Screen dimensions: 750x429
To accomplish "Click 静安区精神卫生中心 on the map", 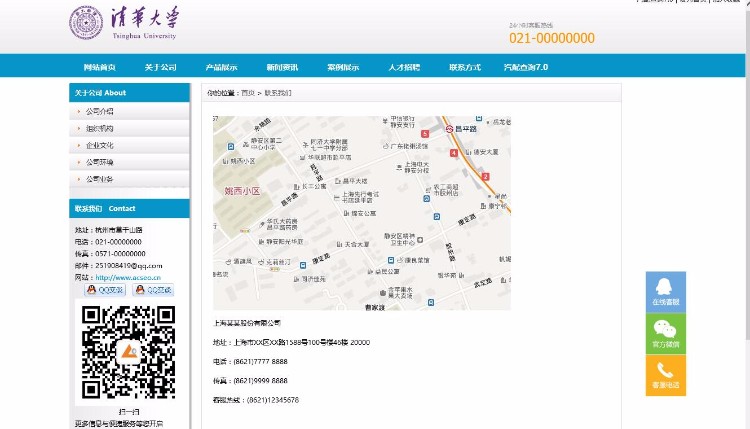I will point(399,239).
